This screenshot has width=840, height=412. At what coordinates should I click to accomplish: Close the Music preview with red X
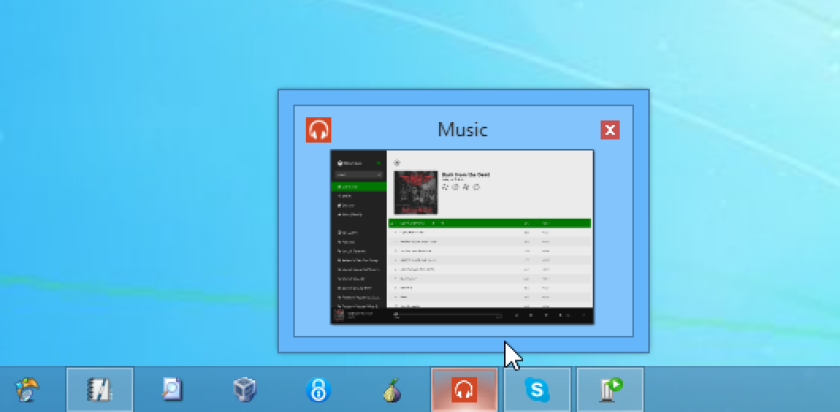[610, 130]
